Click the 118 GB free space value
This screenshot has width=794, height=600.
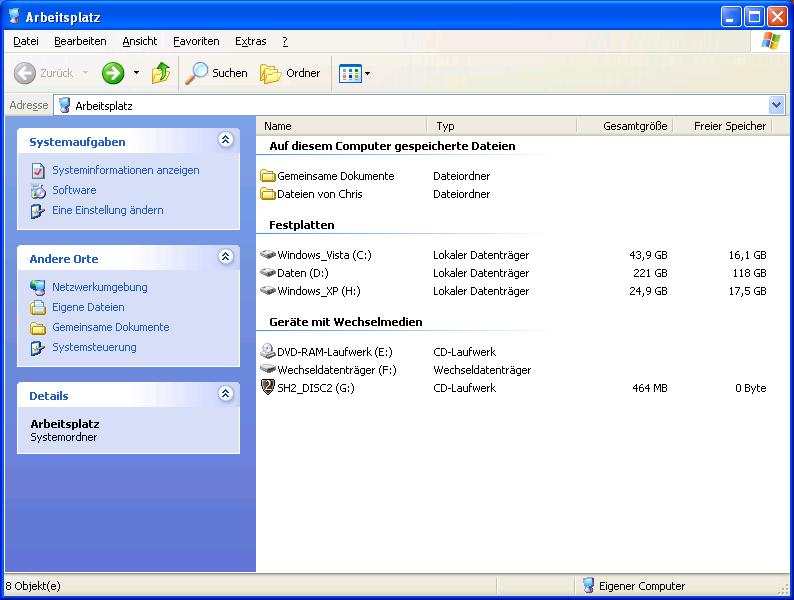point(749,273)
